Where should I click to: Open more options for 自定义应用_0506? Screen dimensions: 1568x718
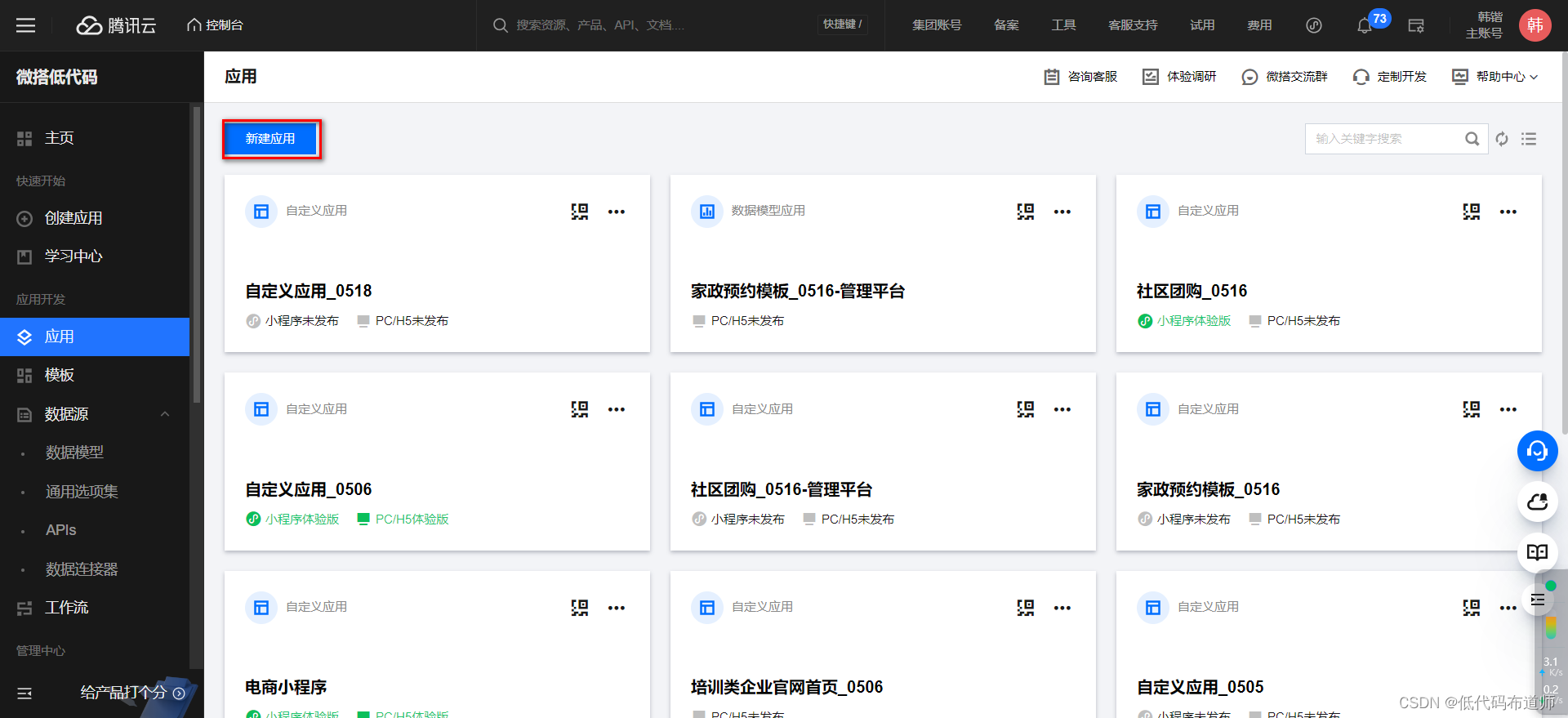(617, 409)
